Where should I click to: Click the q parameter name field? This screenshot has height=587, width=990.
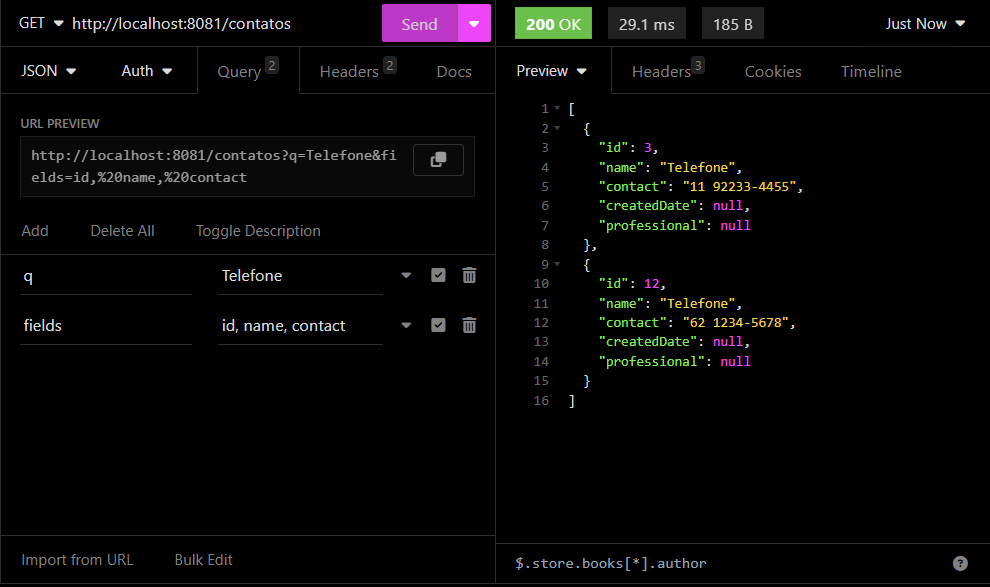[105, 276]
